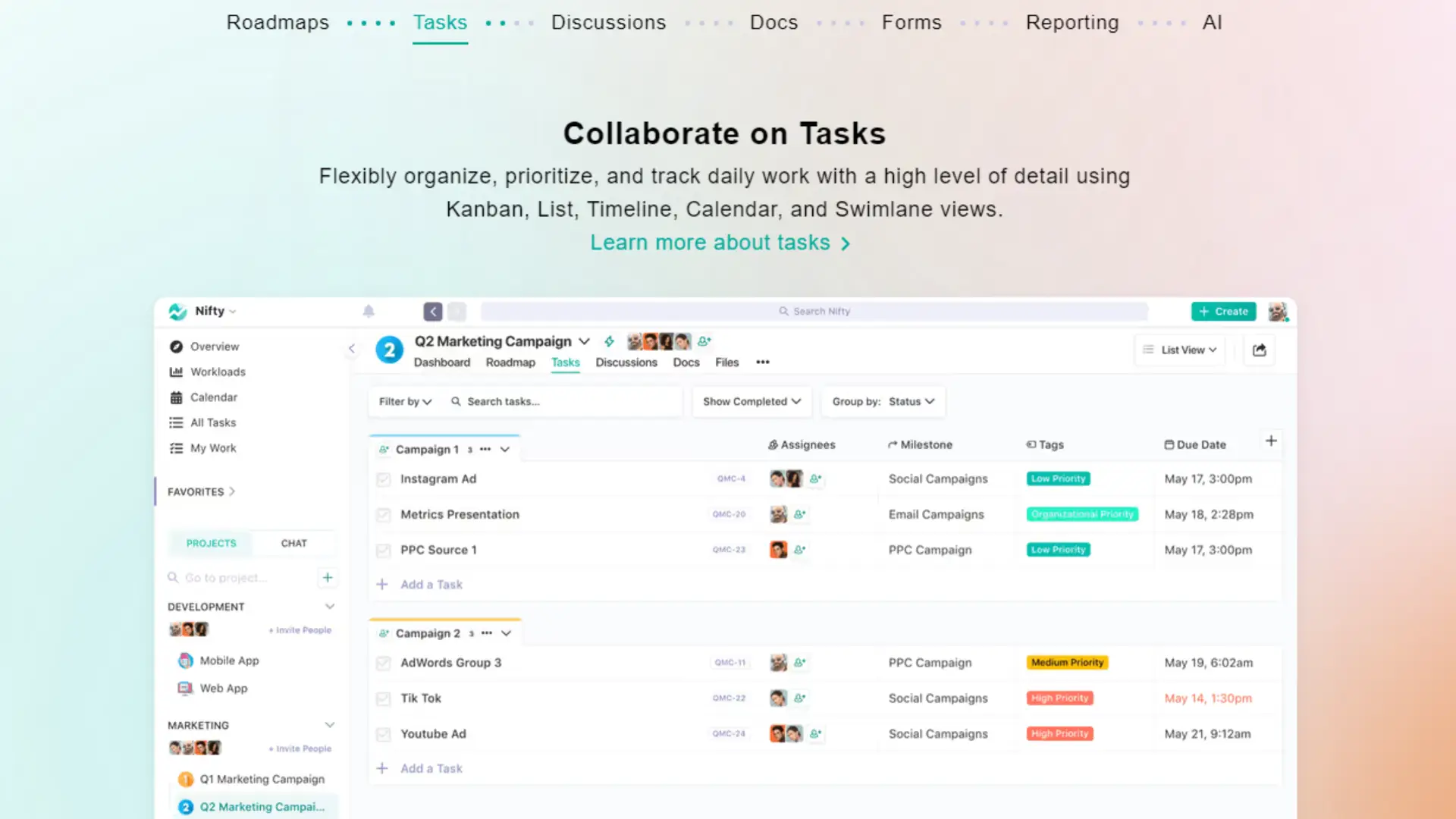The width and height of the screenshot is (1456, 819).
Task: Click the green Create button
Action: 1223,311
